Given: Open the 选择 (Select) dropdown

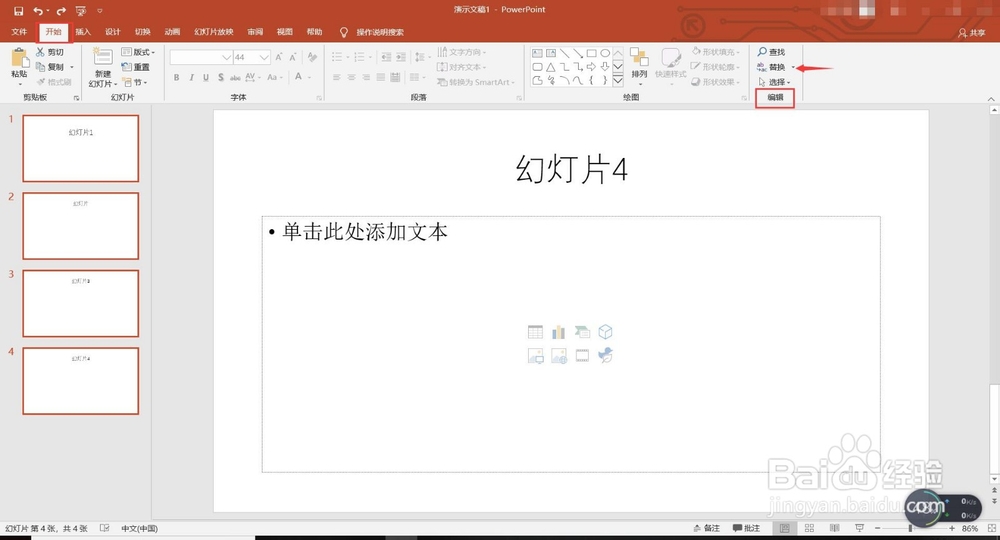Looking at the screenshot, I should [774, 82].
